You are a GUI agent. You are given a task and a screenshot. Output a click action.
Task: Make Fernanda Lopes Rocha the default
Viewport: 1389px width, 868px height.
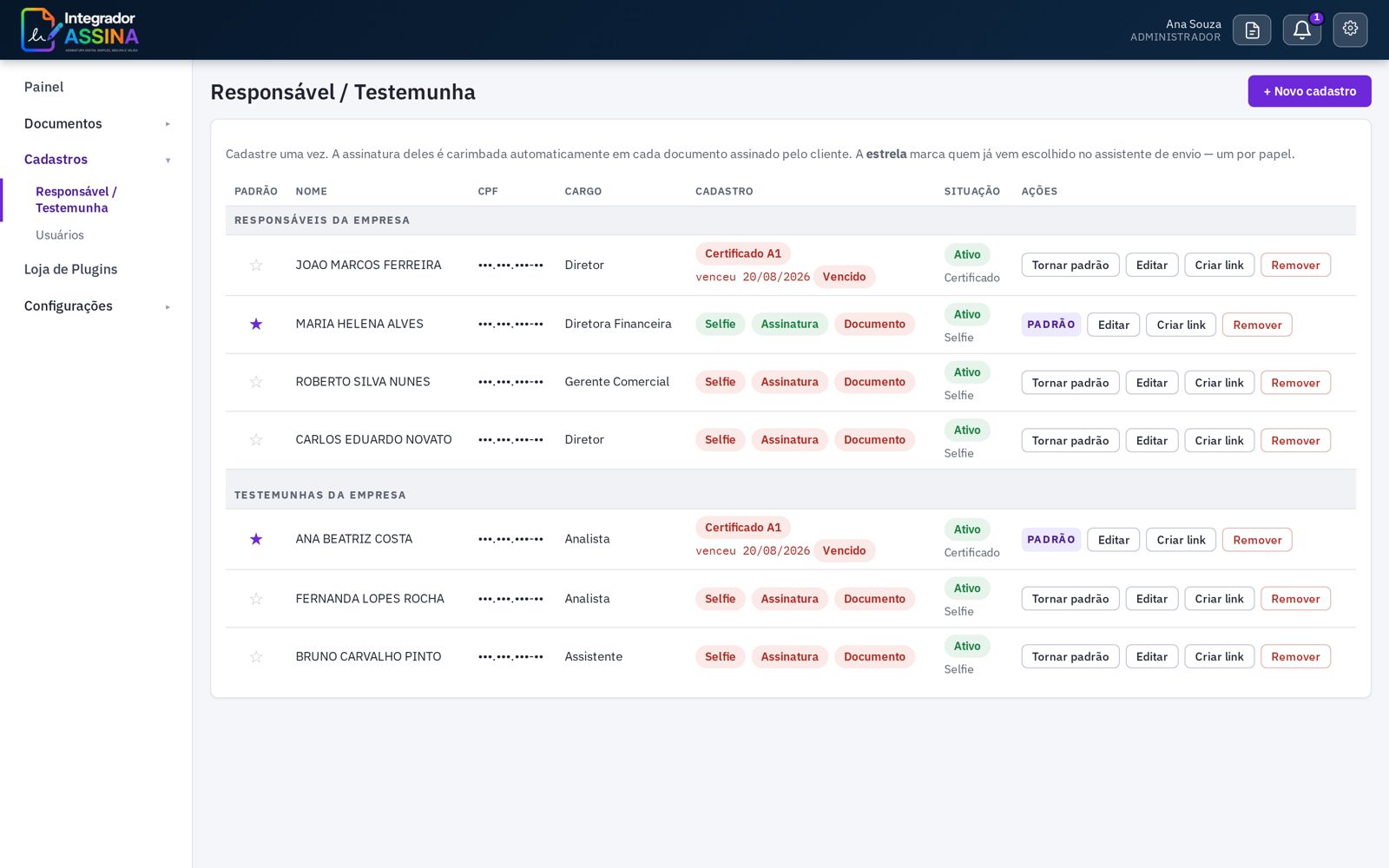point(1070,599)
